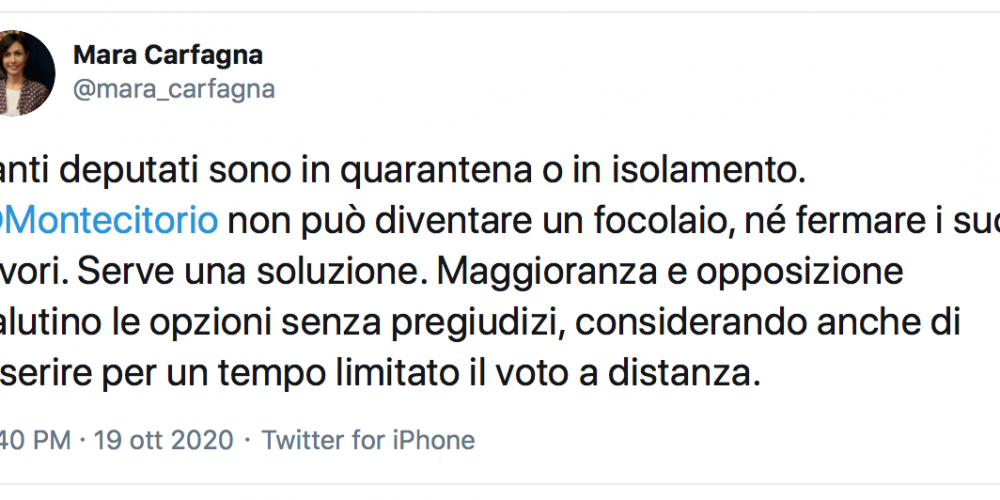This screenshot has width=1000, height=500.
Task: Click the word deputati in the tweet
Action: 118,172
